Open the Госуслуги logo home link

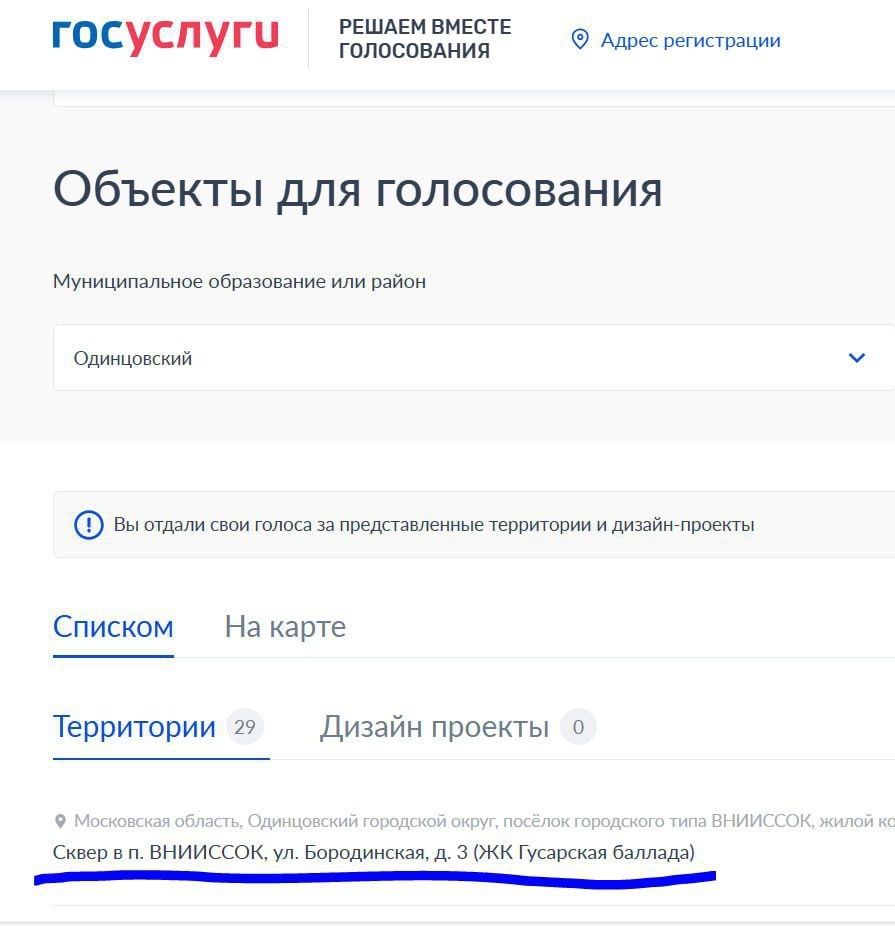(x=165, y=37)
